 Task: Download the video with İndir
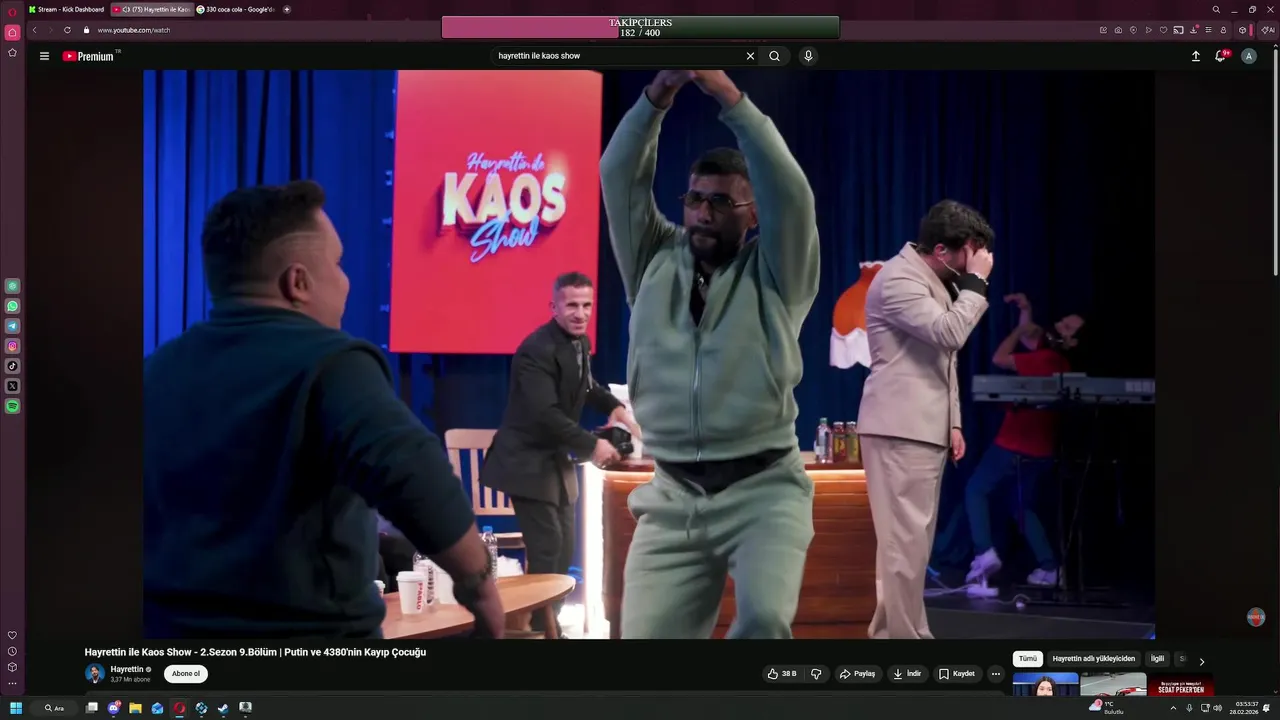coord(907,674)
